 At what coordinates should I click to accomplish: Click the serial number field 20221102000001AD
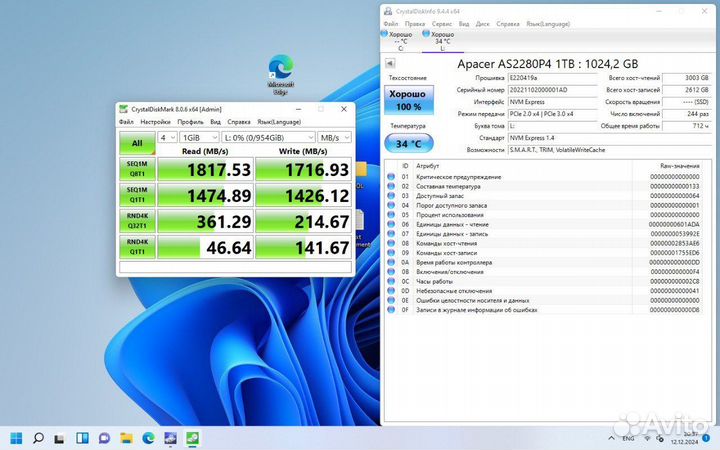(552, 90)
